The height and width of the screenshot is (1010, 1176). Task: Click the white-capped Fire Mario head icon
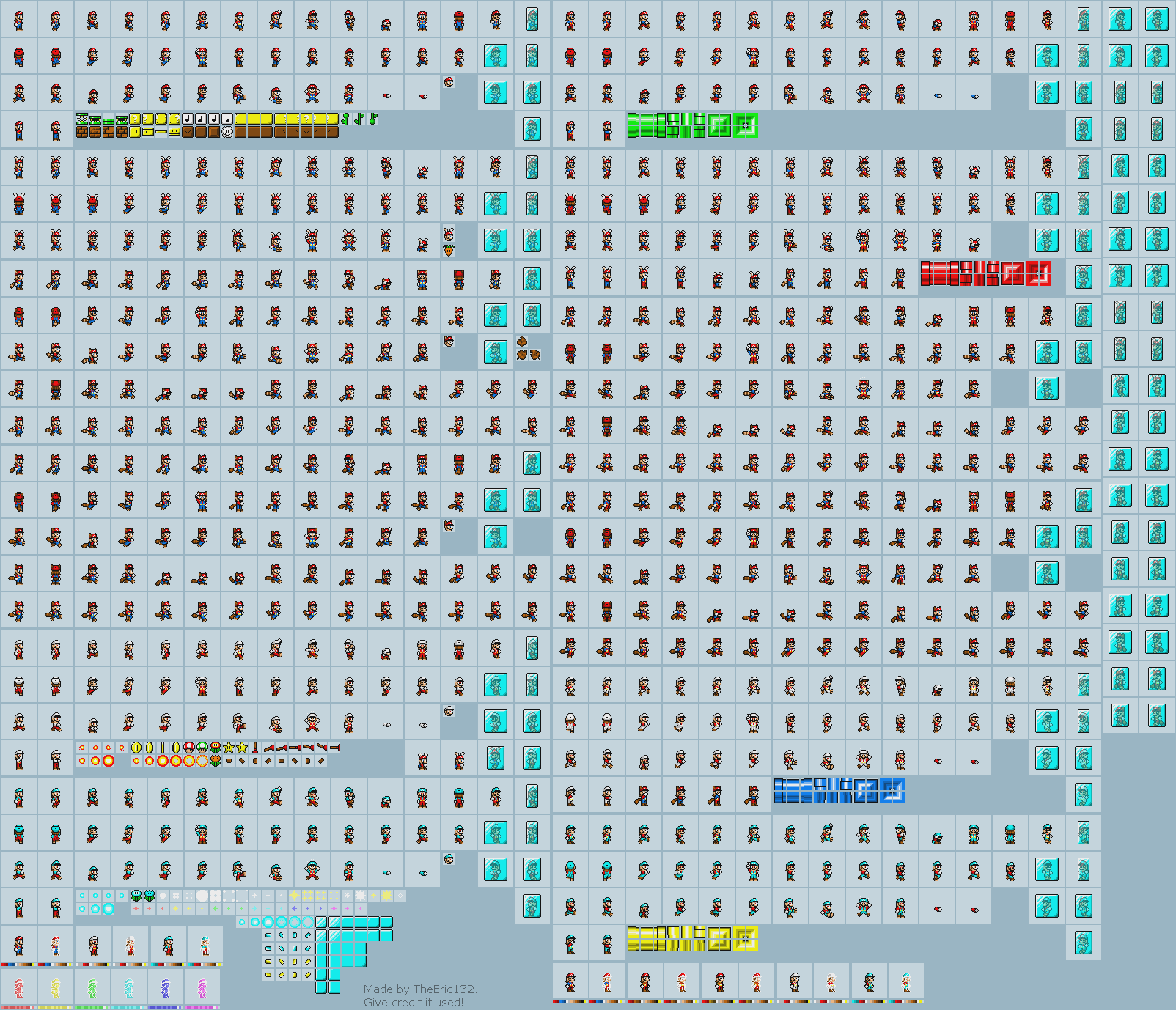[449, 710]
